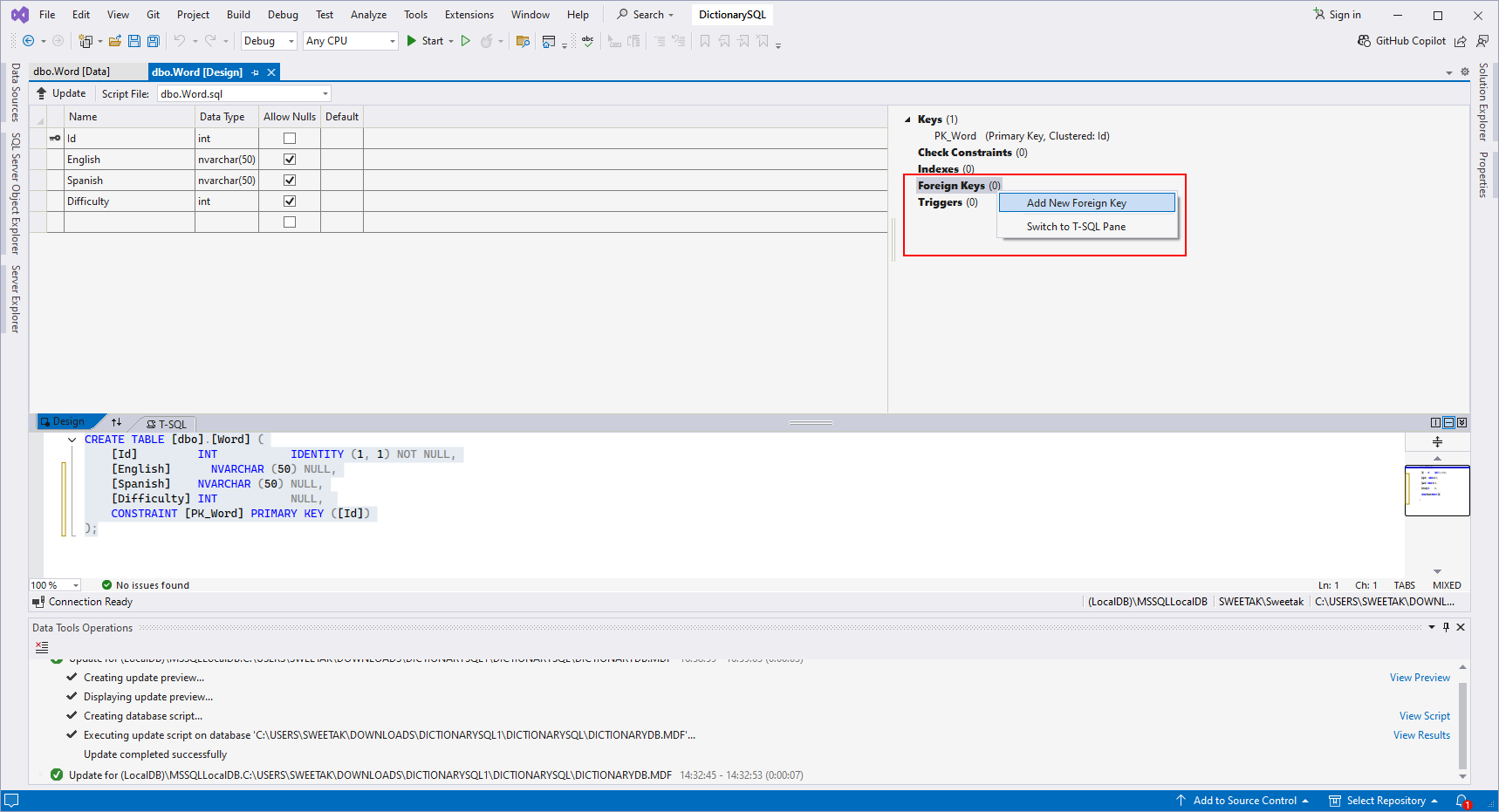Open the View Preview link
Image resolution: width=1499 pixels, height=812 pixels.
pos(1420,677)
